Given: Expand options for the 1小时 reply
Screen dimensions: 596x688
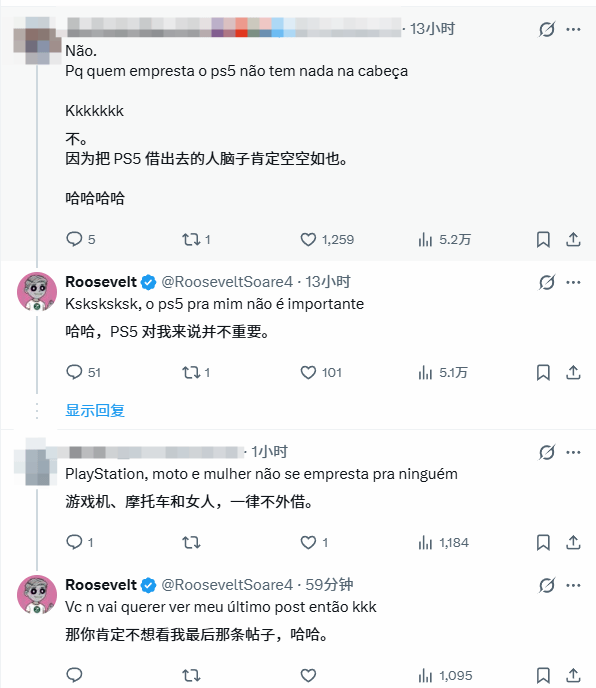Looking at the screenshot, I should (x=573, y=452).
